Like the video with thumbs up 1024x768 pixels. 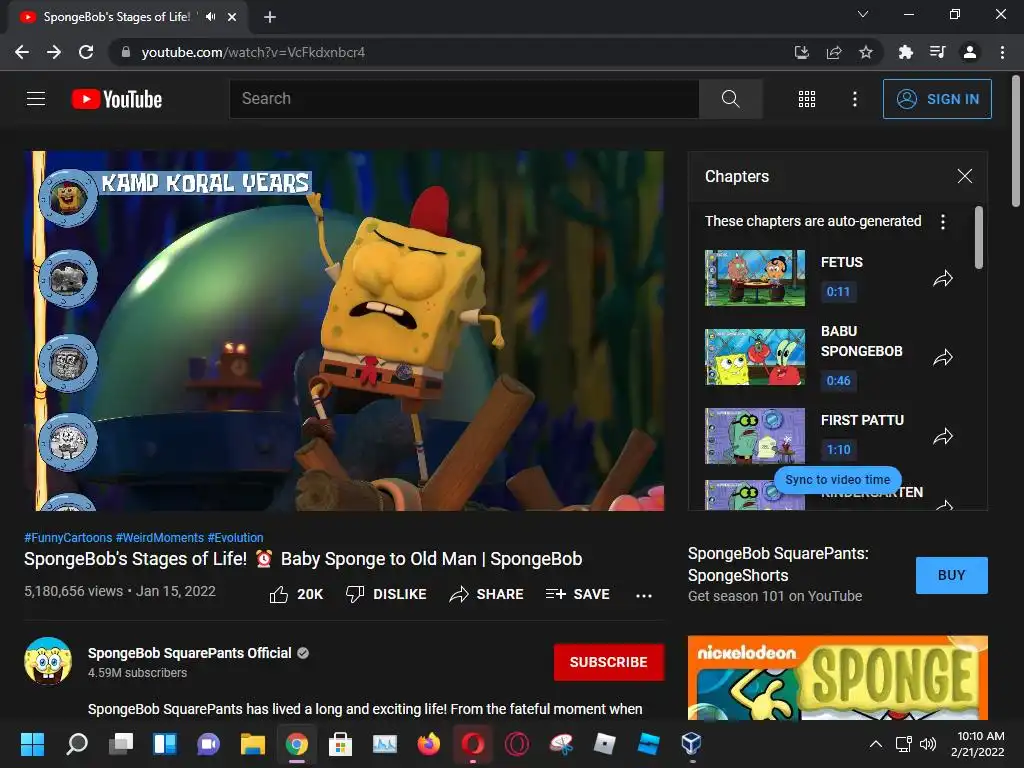(x=296, y=594)
